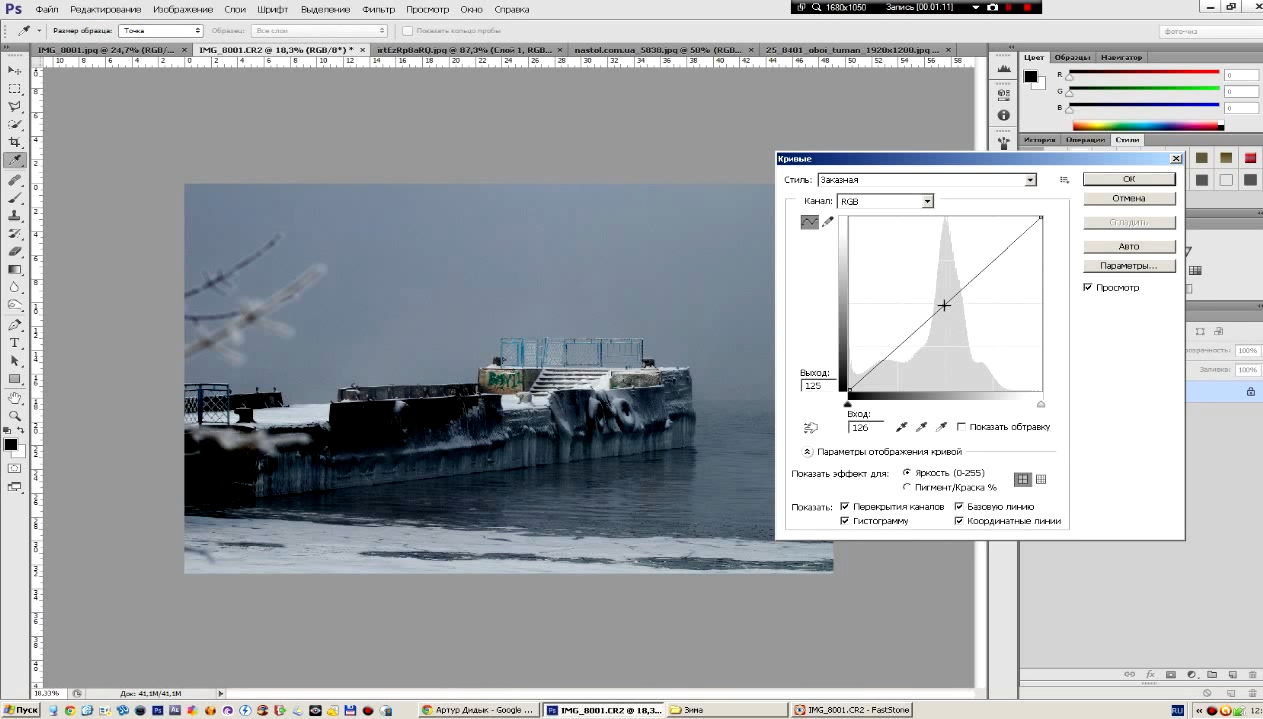The width and height of the screenshot is (1263, 719).
Task: Select the Пигмент/Краска % radio button
Action: [x=907, y=487]
